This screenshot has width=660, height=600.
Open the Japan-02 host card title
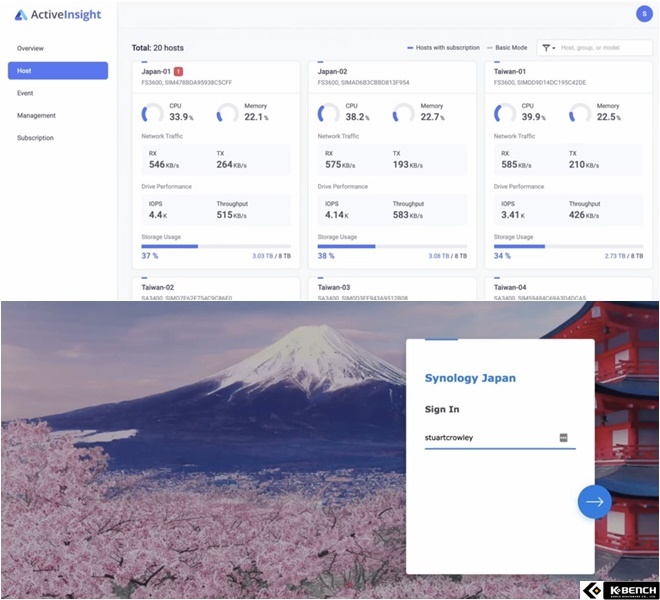pyautogui.click(x=332, y=72)
